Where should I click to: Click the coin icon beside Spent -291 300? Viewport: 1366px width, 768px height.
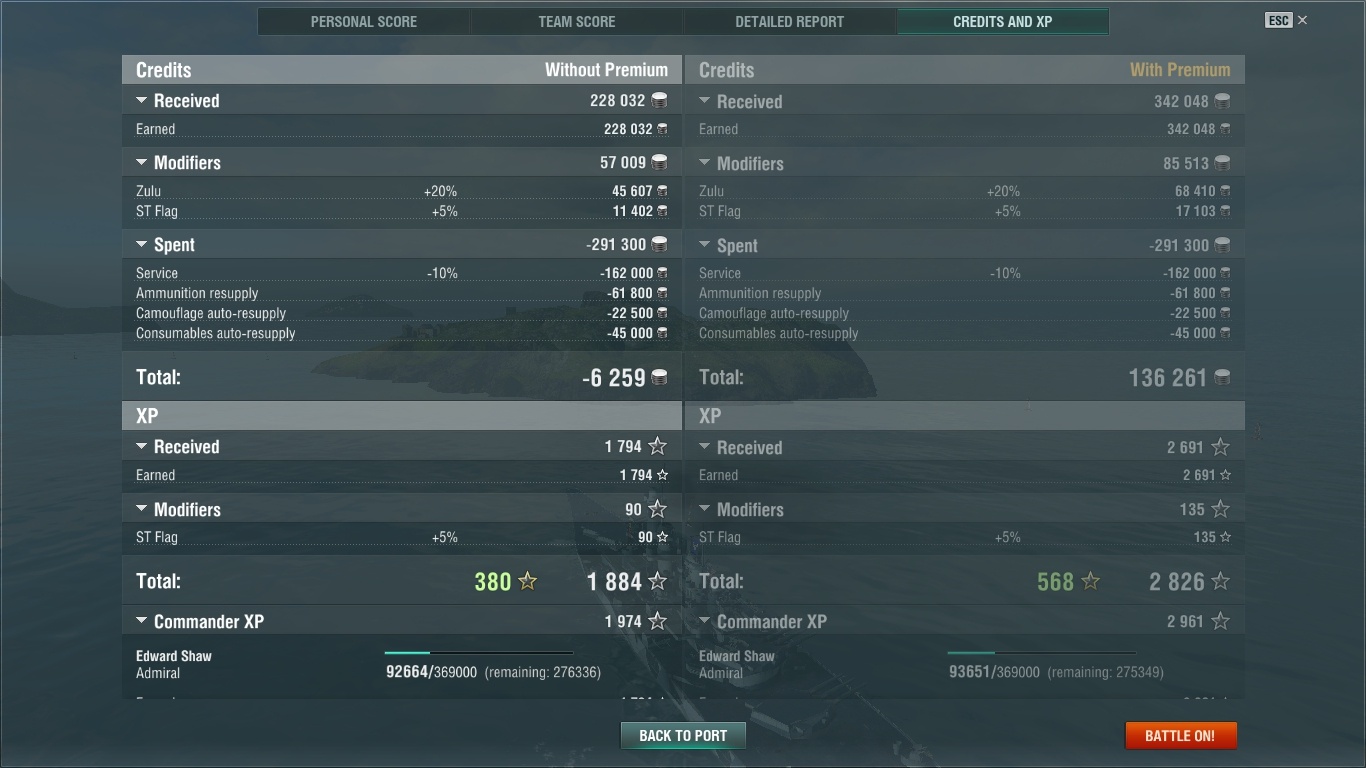[x=659, y=244]
